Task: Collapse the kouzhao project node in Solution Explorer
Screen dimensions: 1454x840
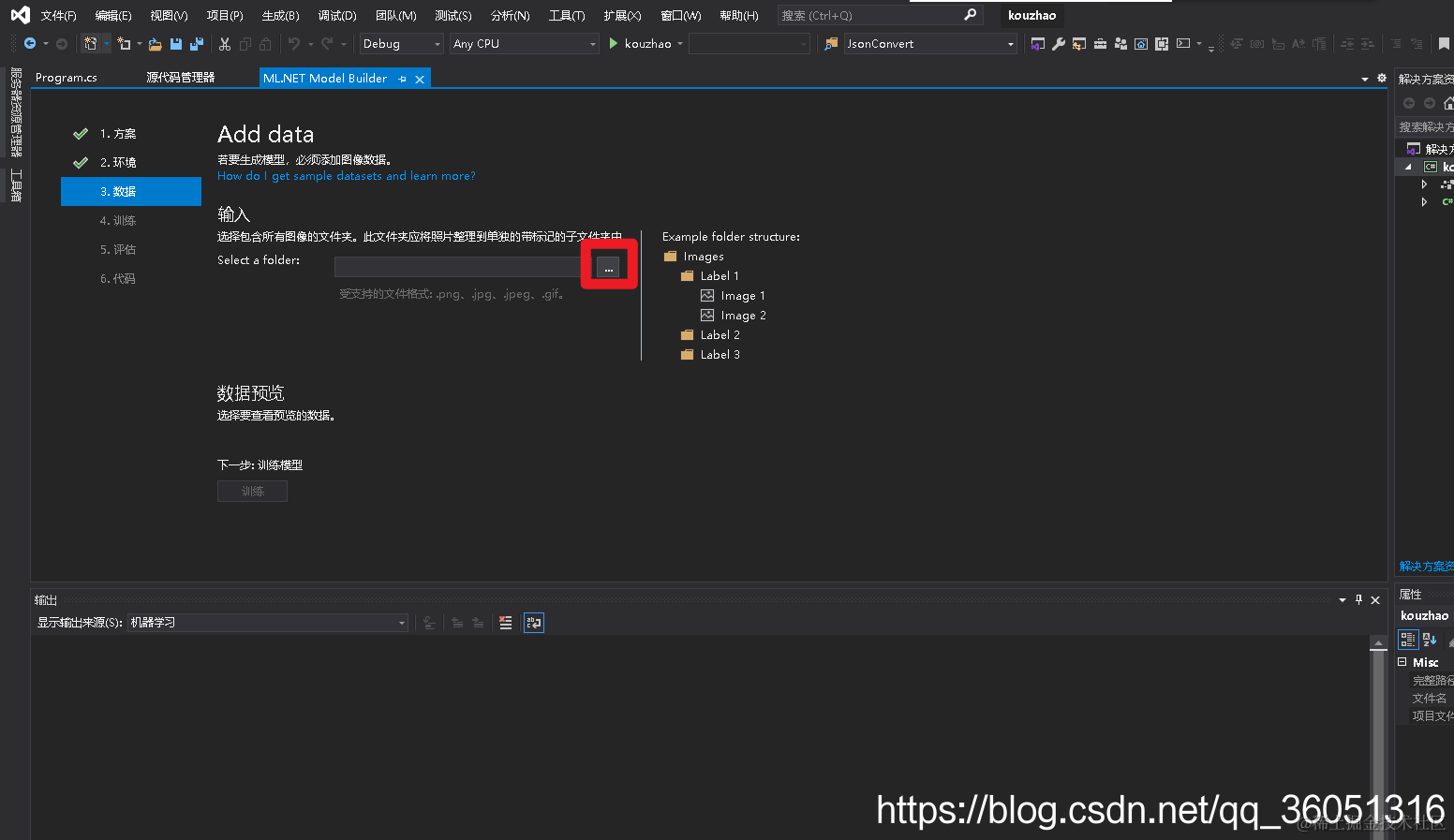Action: (x=1408, y=167)
